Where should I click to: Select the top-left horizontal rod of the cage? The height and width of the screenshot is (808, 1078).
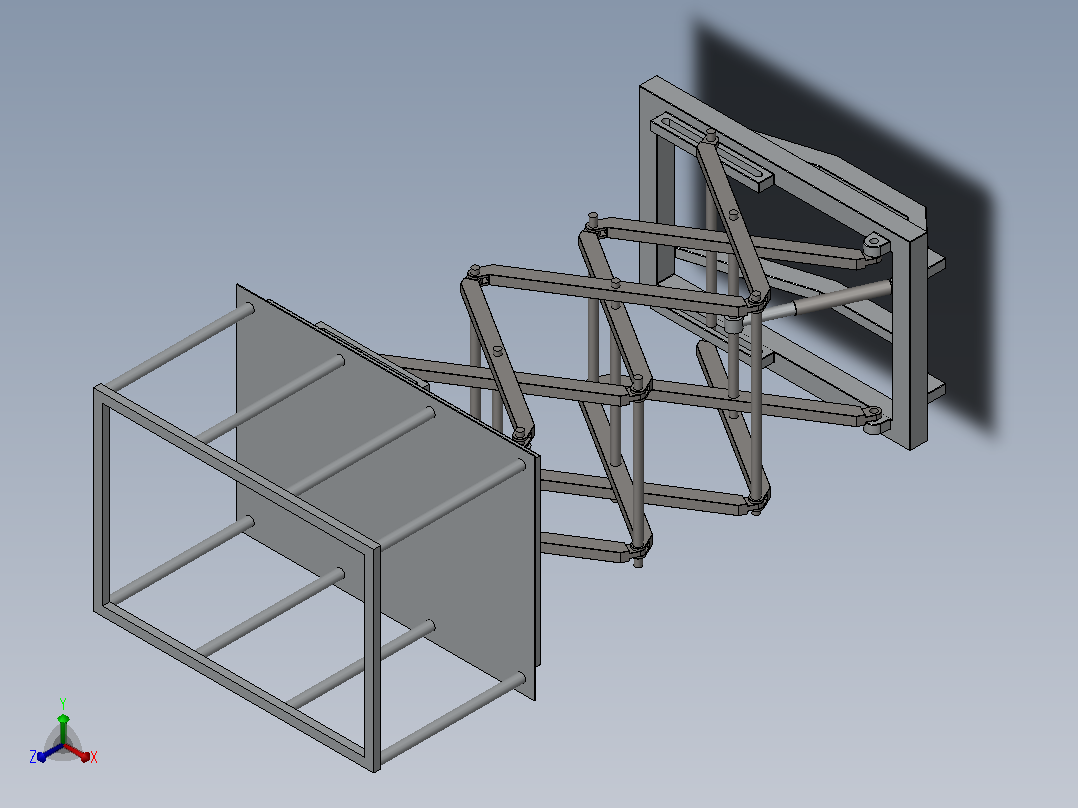[x=179, y=347]
